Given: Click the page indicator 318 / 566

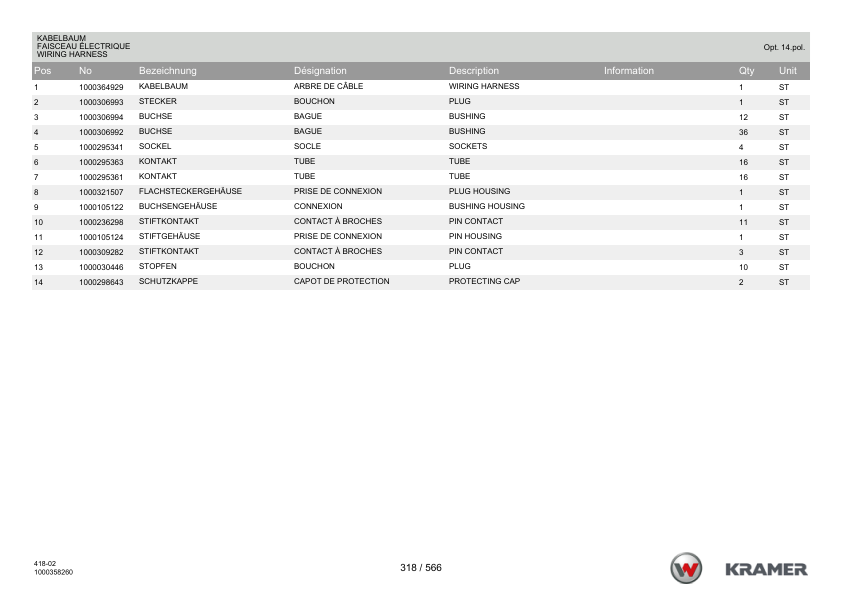Looking at the screenshot, I should 420,568.
